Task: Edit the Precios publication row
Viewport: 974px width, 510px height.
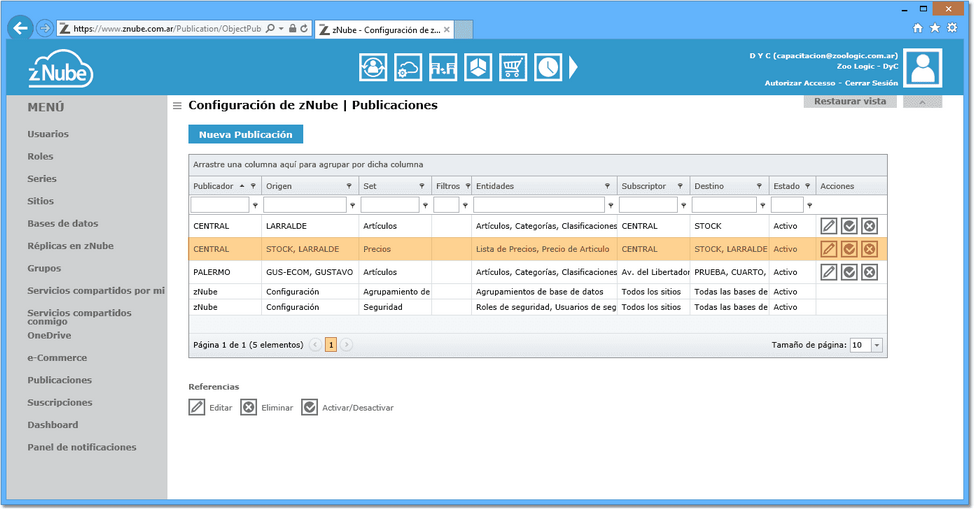Action: click(x=829, y=249)
